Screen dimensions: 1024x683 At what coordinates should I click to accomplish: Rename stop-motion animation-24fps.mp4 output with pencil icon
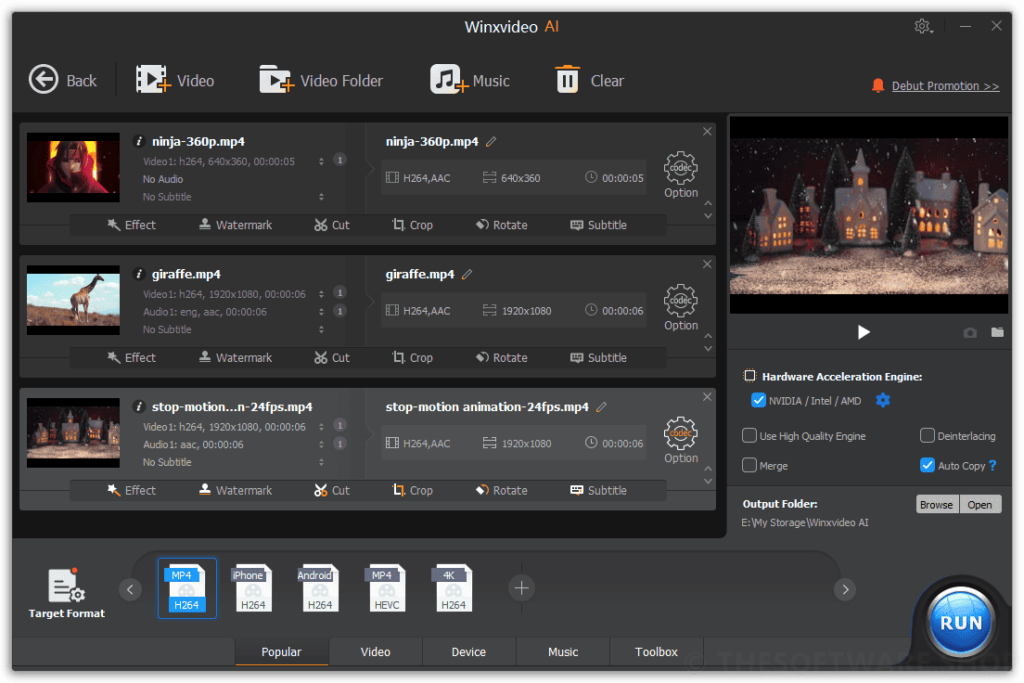pyautogui.click(x=601, y=406)
